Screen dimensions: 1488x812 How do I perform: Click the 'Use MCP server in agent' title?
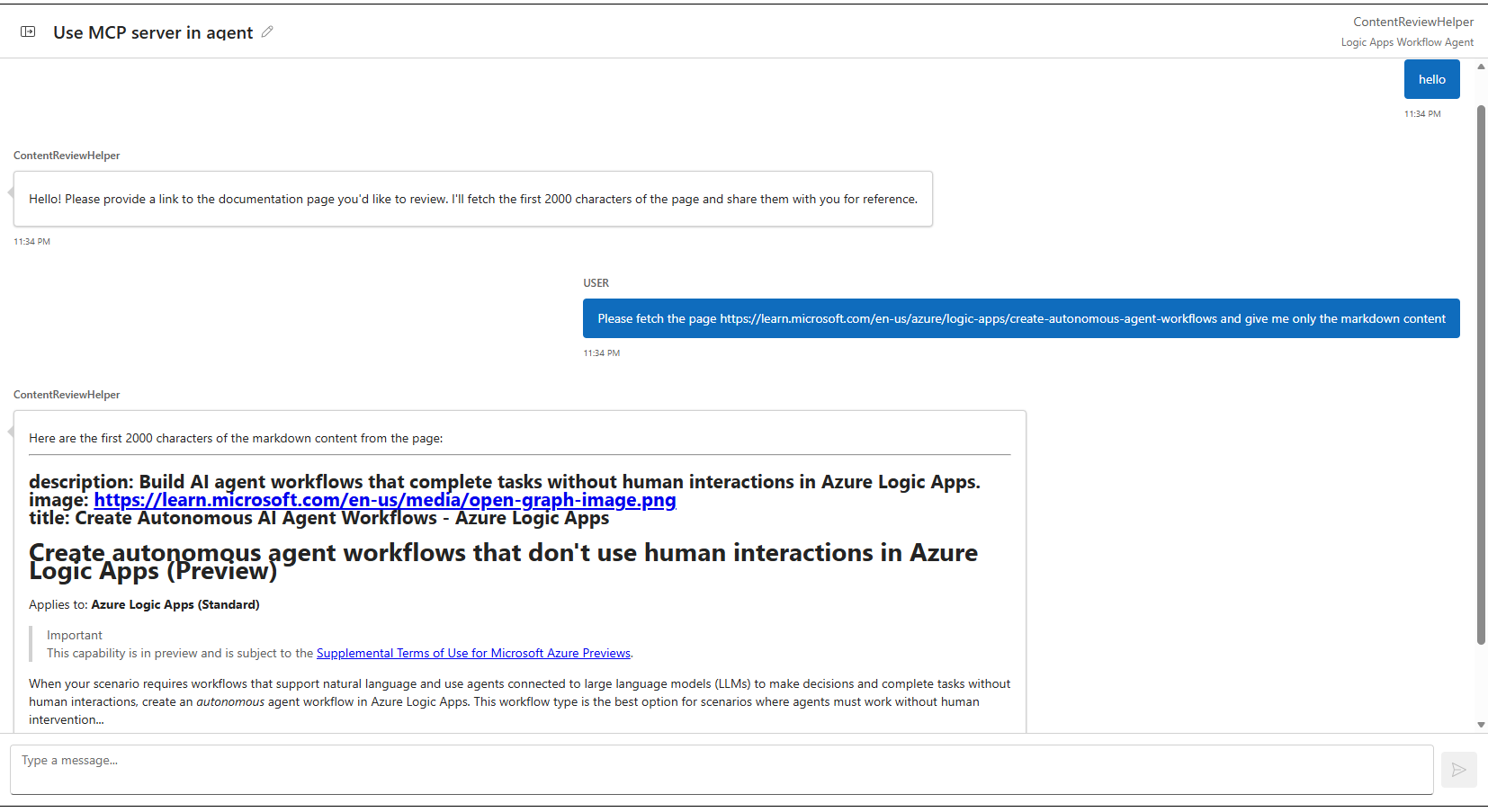(x=153, y=32)
